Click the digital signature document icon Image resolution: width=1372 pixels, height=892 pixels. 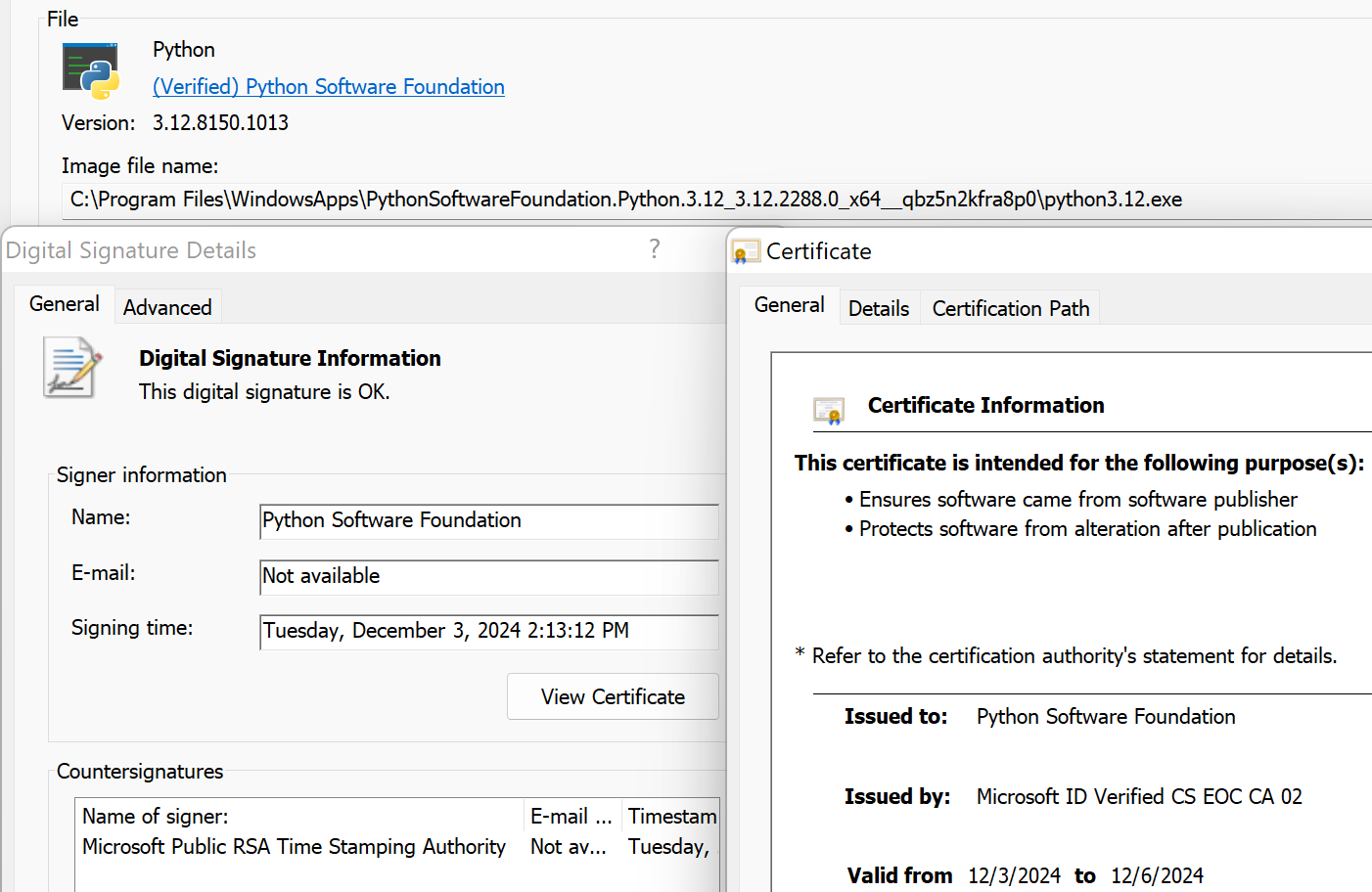pyautogui.click(x=72, y=368)
